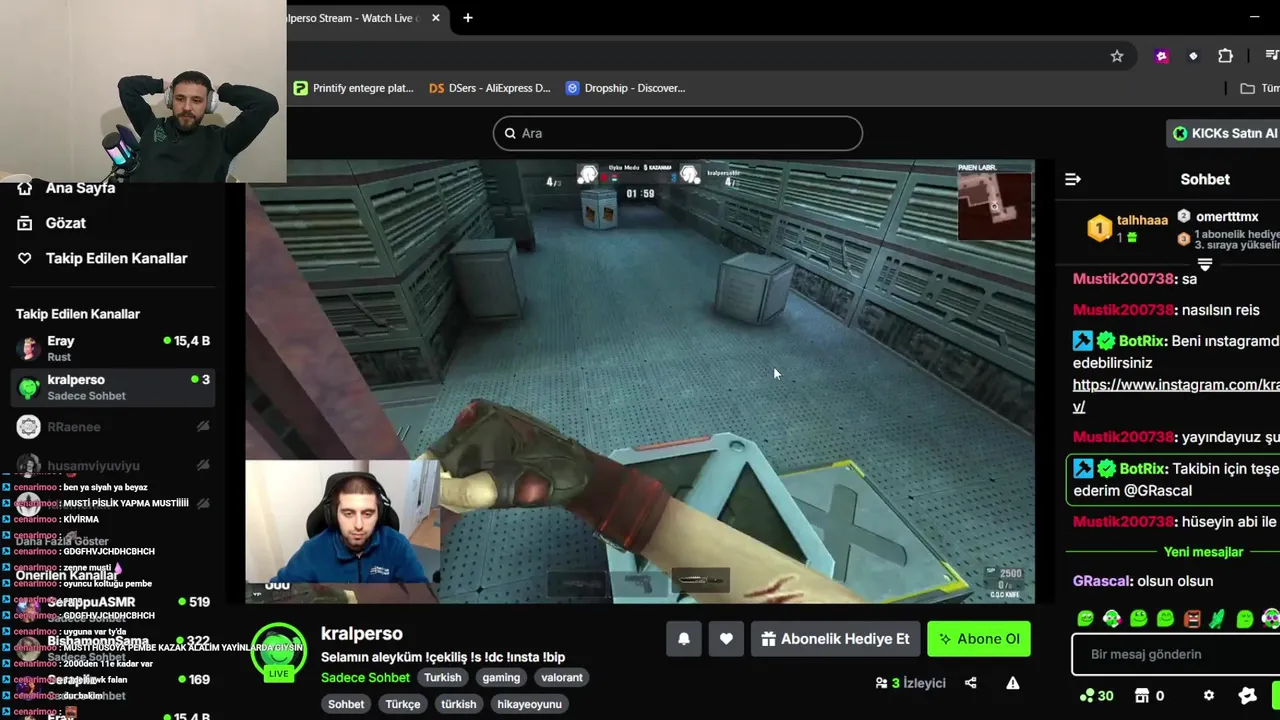Viewport: 1280px width, 720px height.
Task: Open the gift leaderboard toggle in chat header
Action: [1205, 265]
